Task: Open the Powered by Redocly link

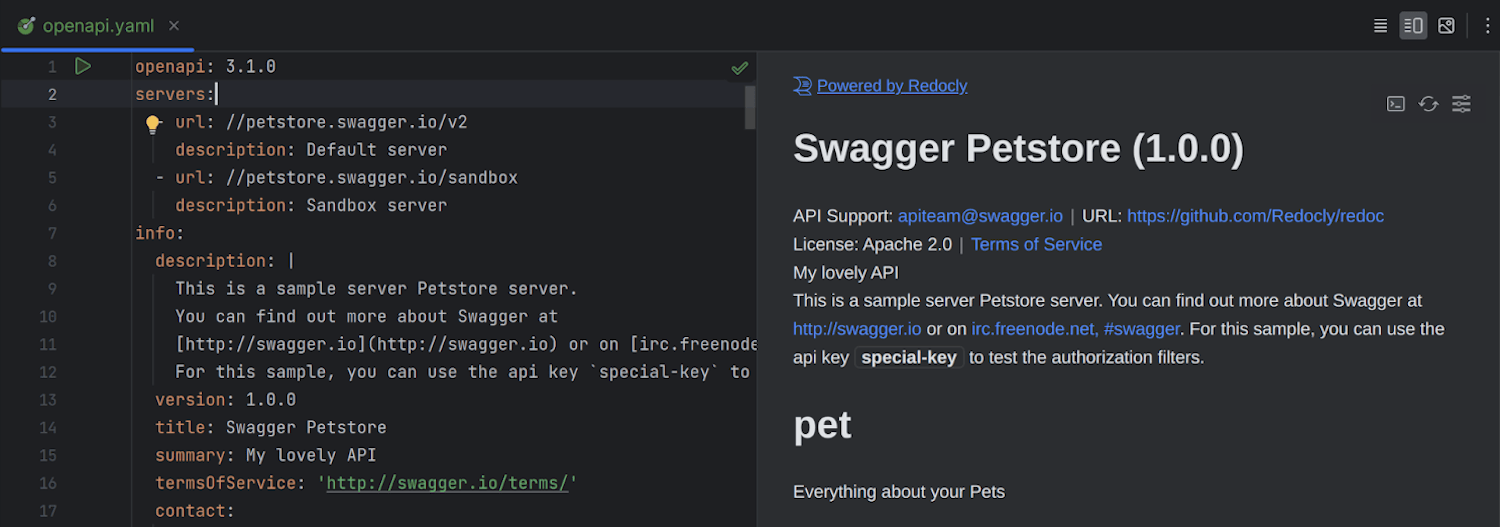Action: pyautogui.click(x=891, y=86)
